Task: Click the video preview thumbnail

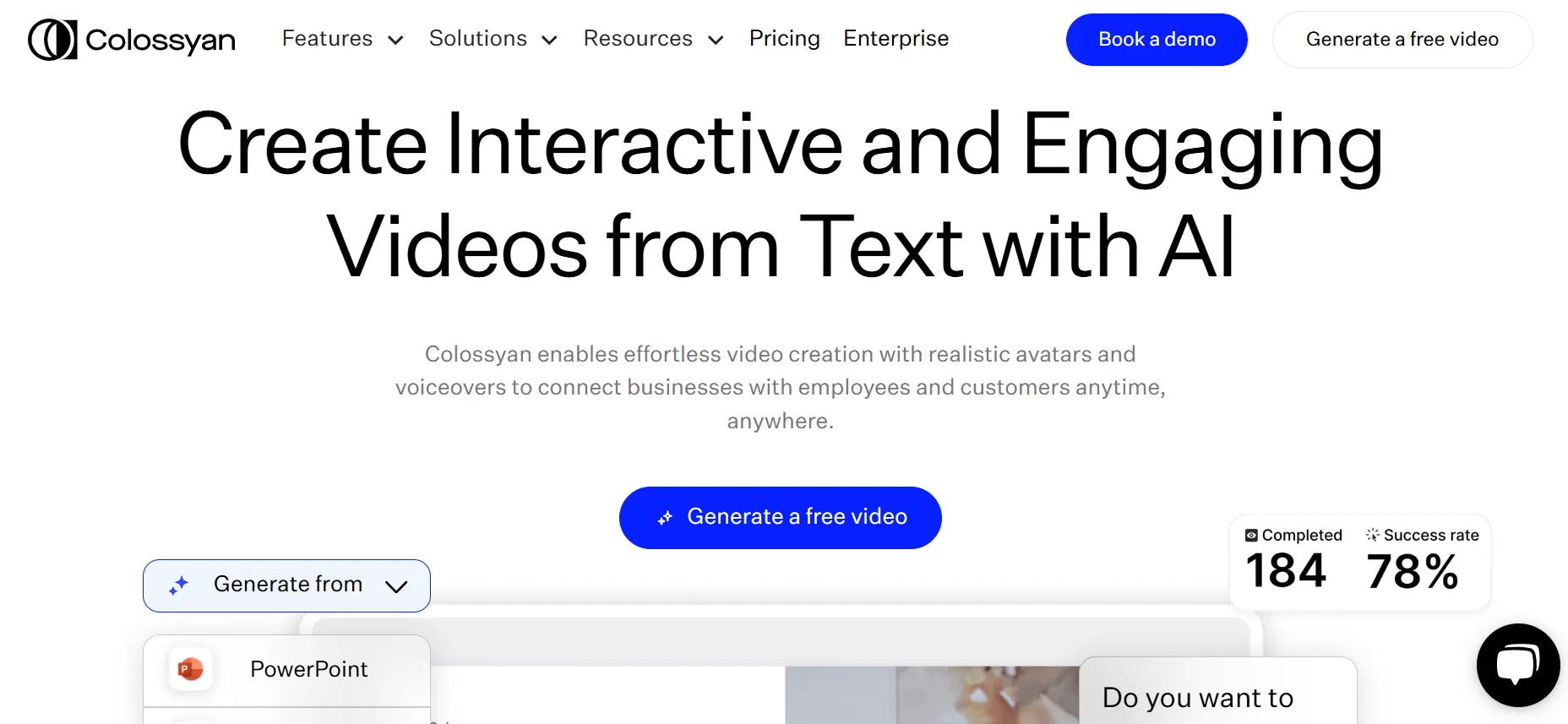Action: [x=932, y=695]
